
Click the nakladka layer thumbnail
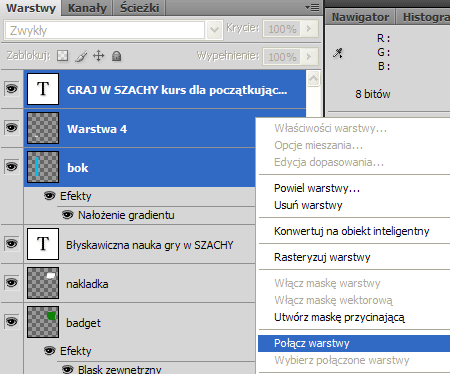43,283
